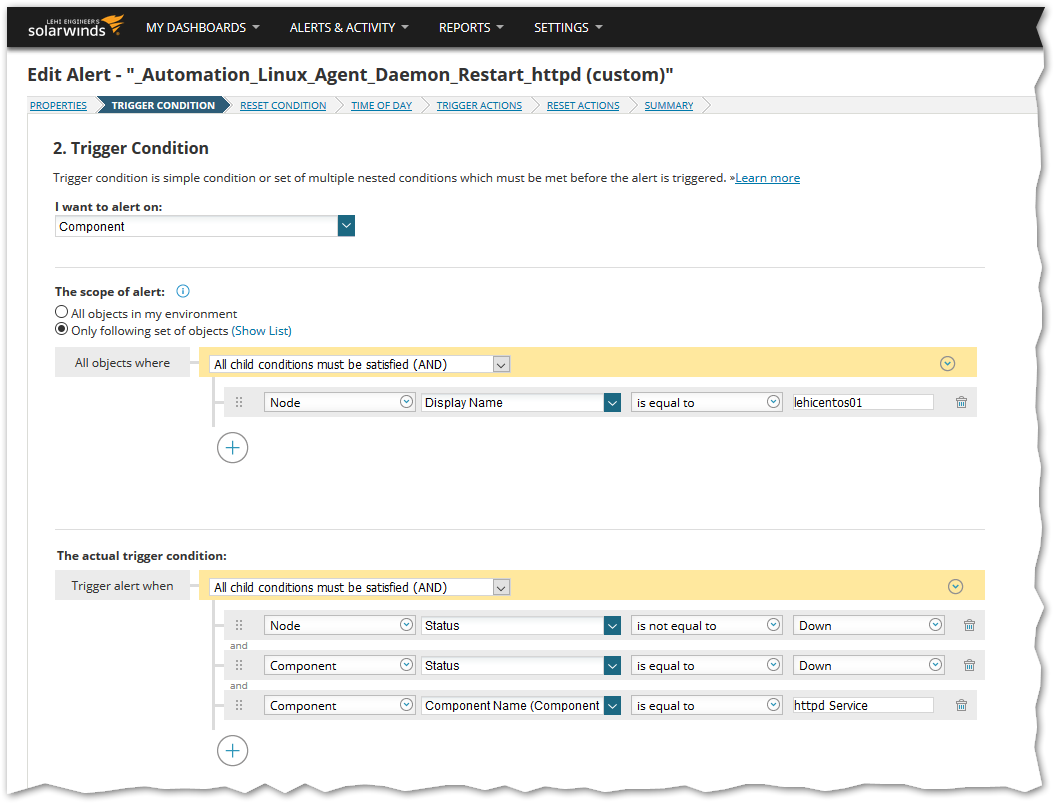Go to the Reset Condition step
This screenshot has height=805, width=1056.
(283, 106)
